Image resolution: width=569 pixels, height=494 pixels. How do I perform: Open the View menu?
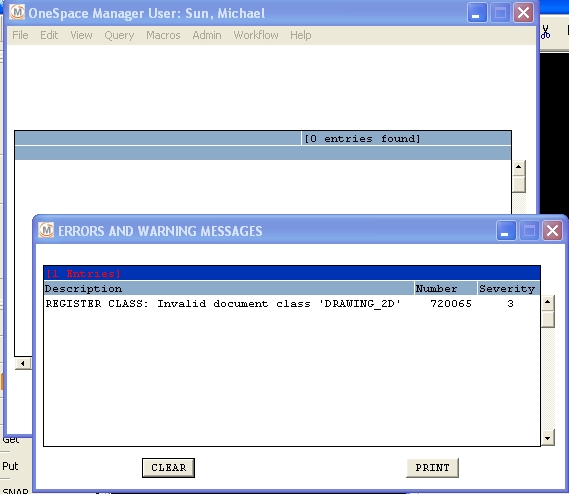[81, 35]
